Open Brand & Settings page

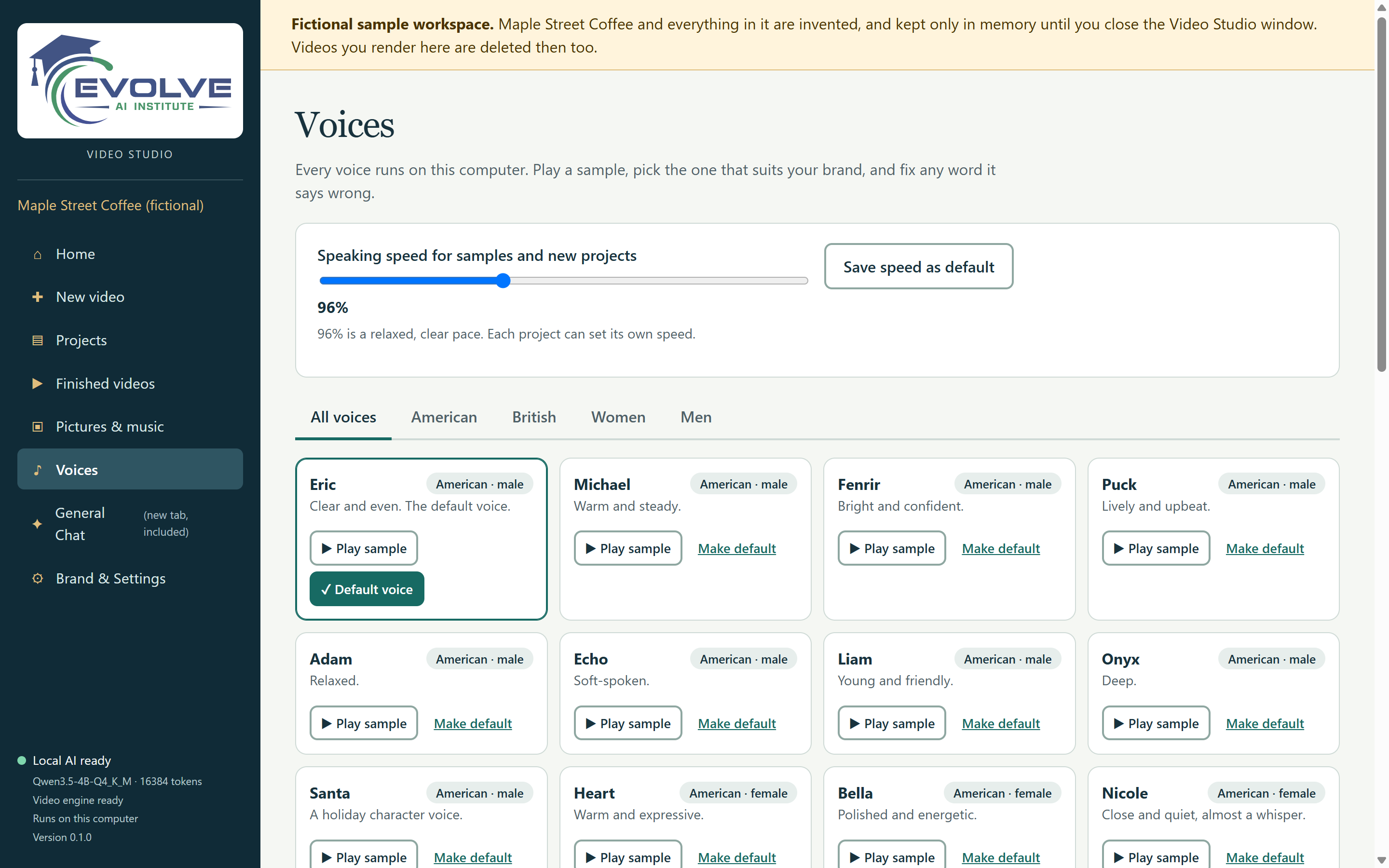(130, 579)
